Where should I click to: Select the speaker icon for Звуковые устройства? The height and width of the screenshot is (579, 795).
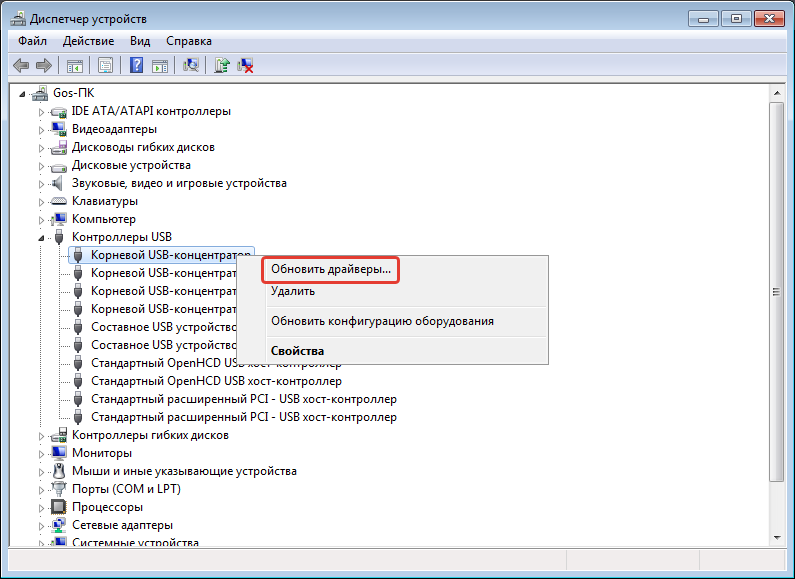(x=59, y=184)
